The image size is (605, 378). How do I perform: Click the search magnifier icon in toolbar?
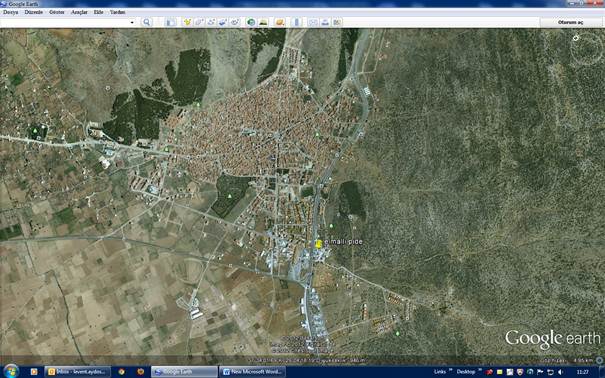click(147, 22)
